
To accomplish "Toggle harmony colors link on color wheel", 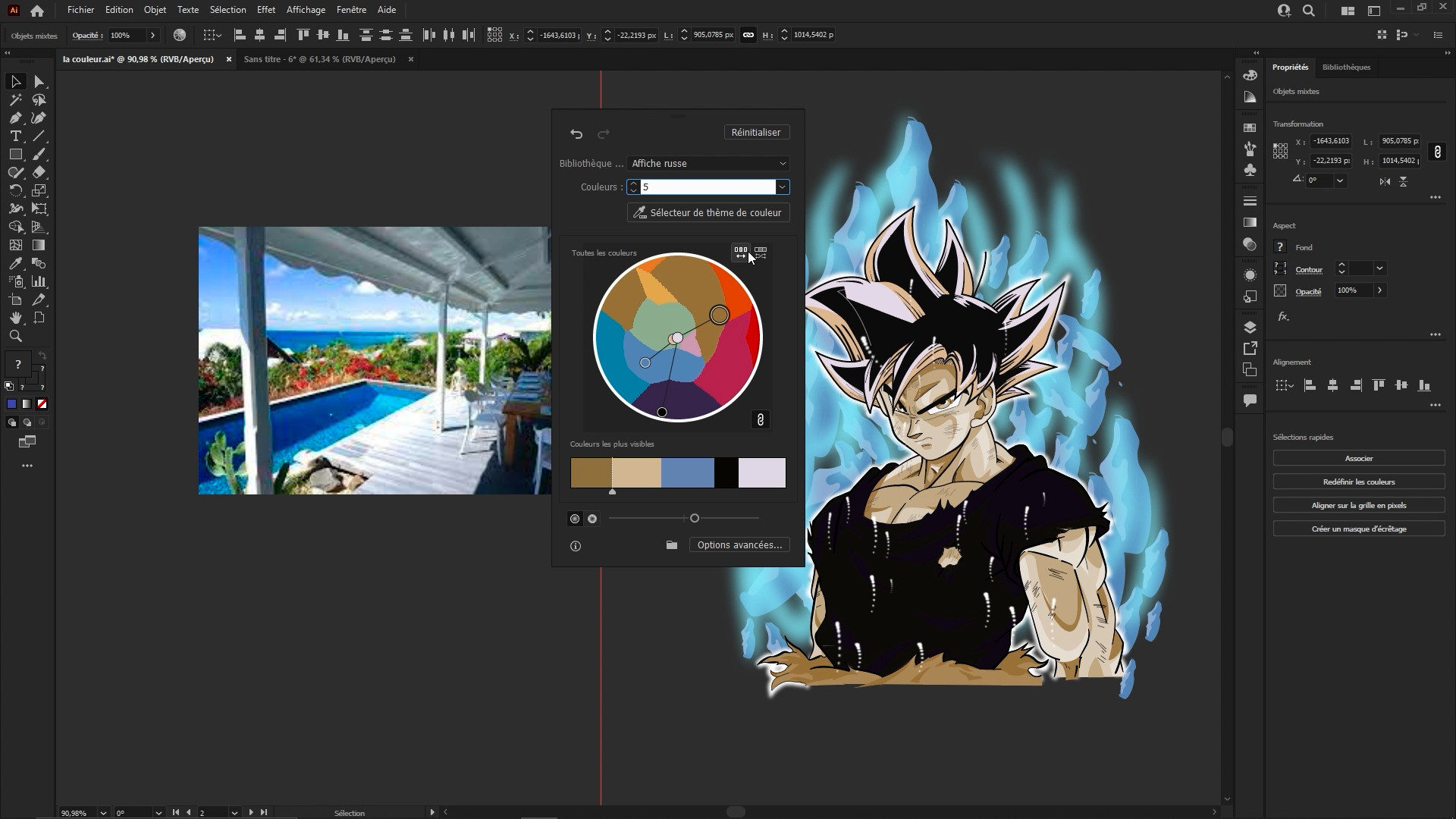I will tap(761, 419).
